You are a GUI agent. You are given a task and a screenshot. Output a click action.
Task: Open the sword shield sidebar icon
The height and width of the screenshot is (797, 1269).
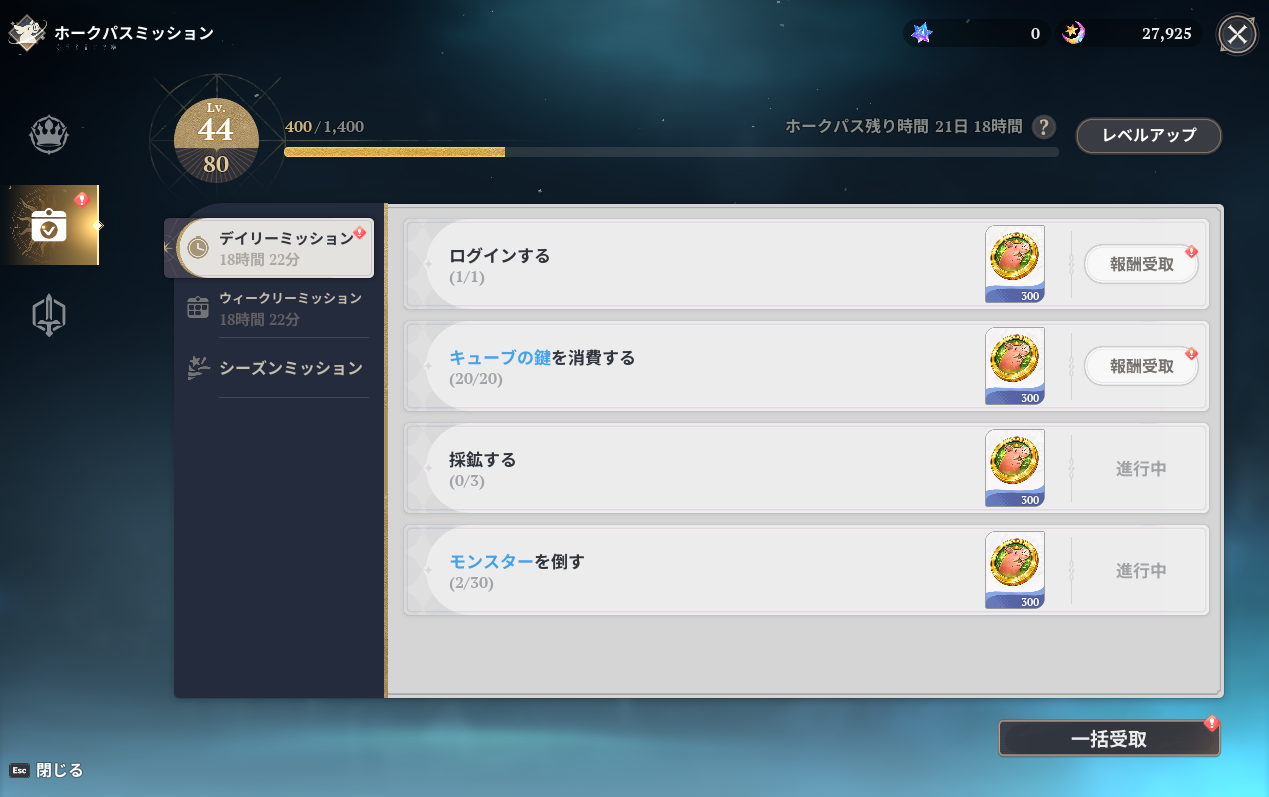(x=48, y=316)
